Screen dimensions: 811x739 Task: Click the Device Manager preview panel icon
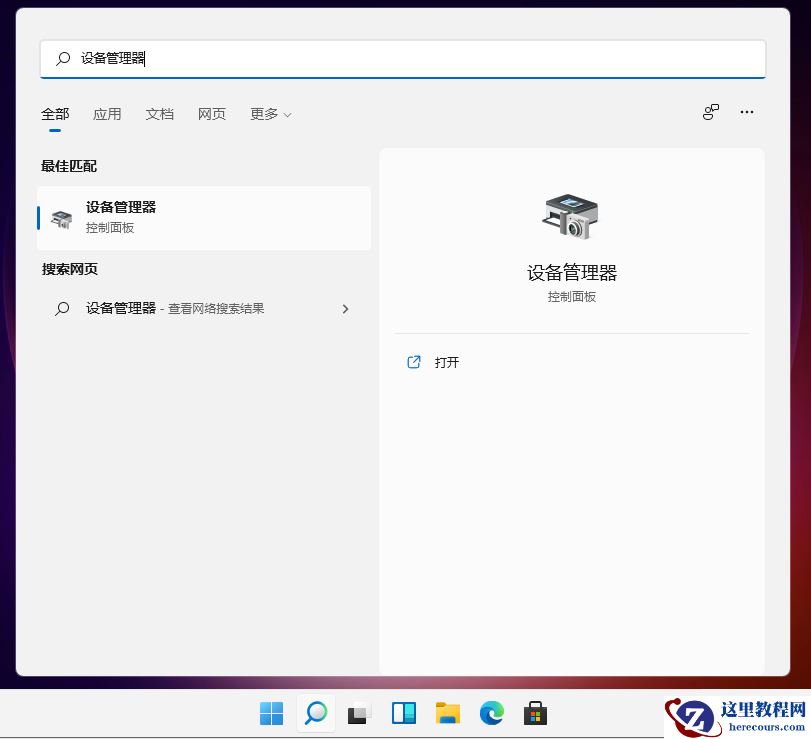point(571,214)
